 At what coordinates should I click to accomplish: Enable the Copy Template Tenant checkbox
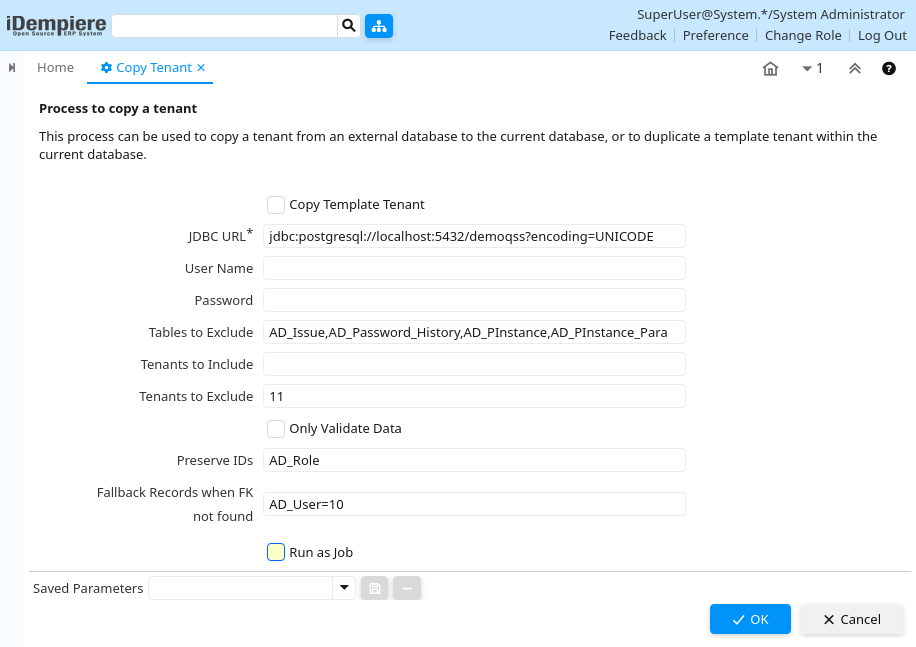(x=276, y=204)
